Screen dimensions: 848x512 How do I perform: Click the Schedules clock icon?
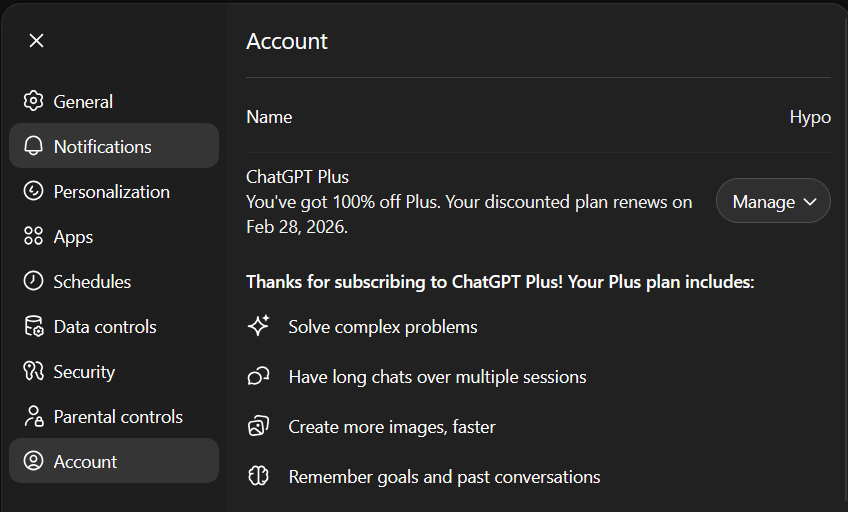point(34,281)
